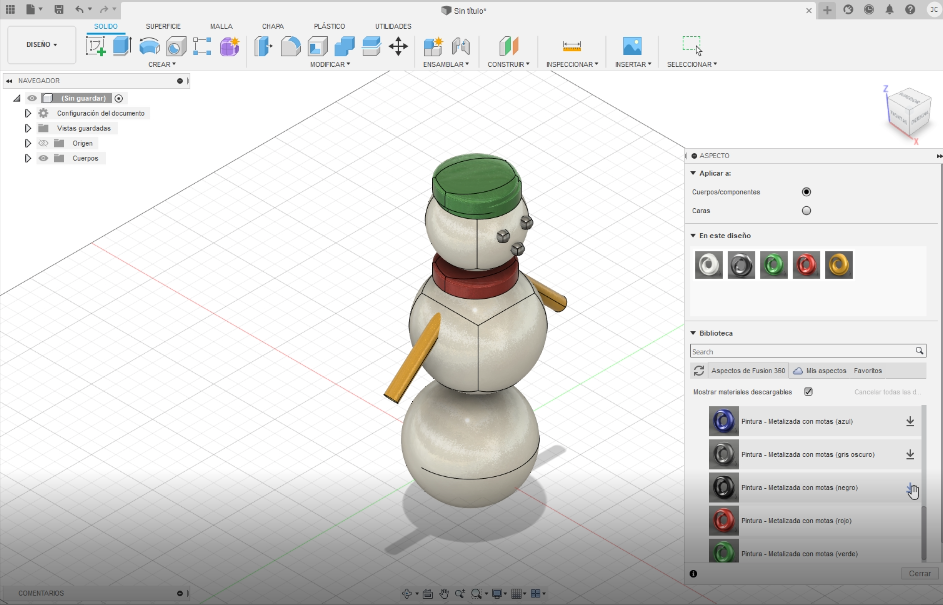Switch to the PLÁSTICO tab

(x=329, y=26)
